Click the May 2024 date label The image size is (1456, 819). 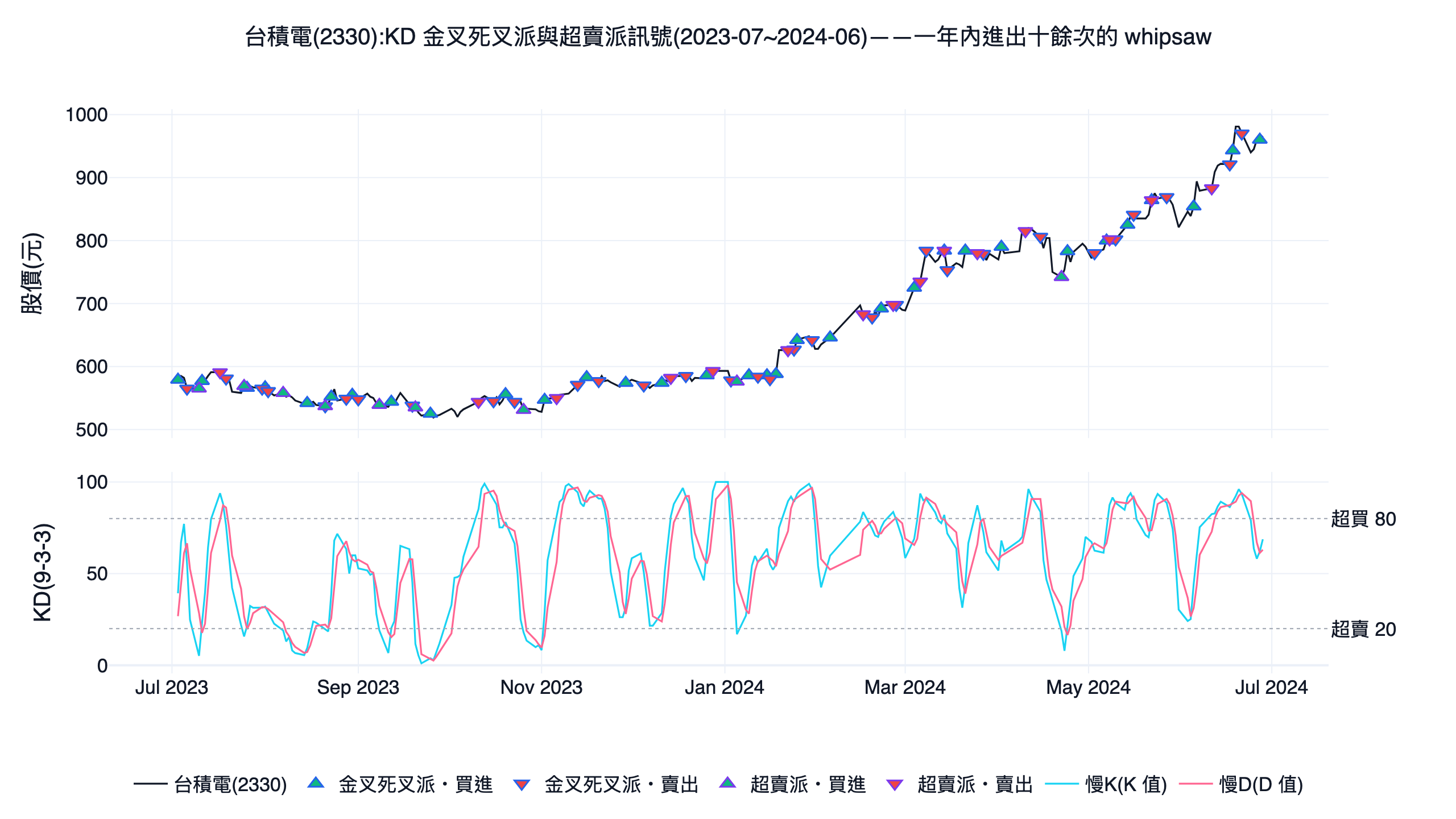[x=1089, y=688]
